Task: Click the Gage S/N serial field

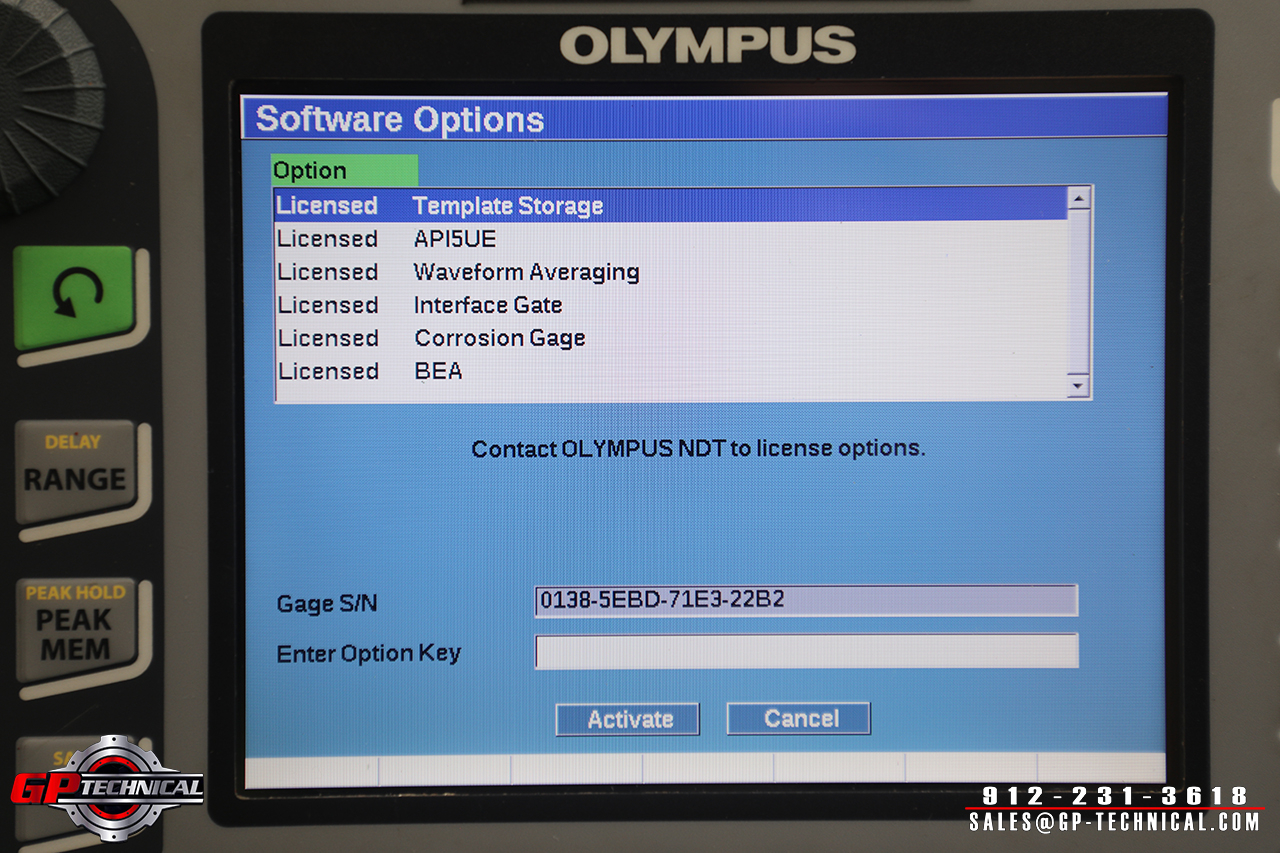Action: tap(806, 600)
